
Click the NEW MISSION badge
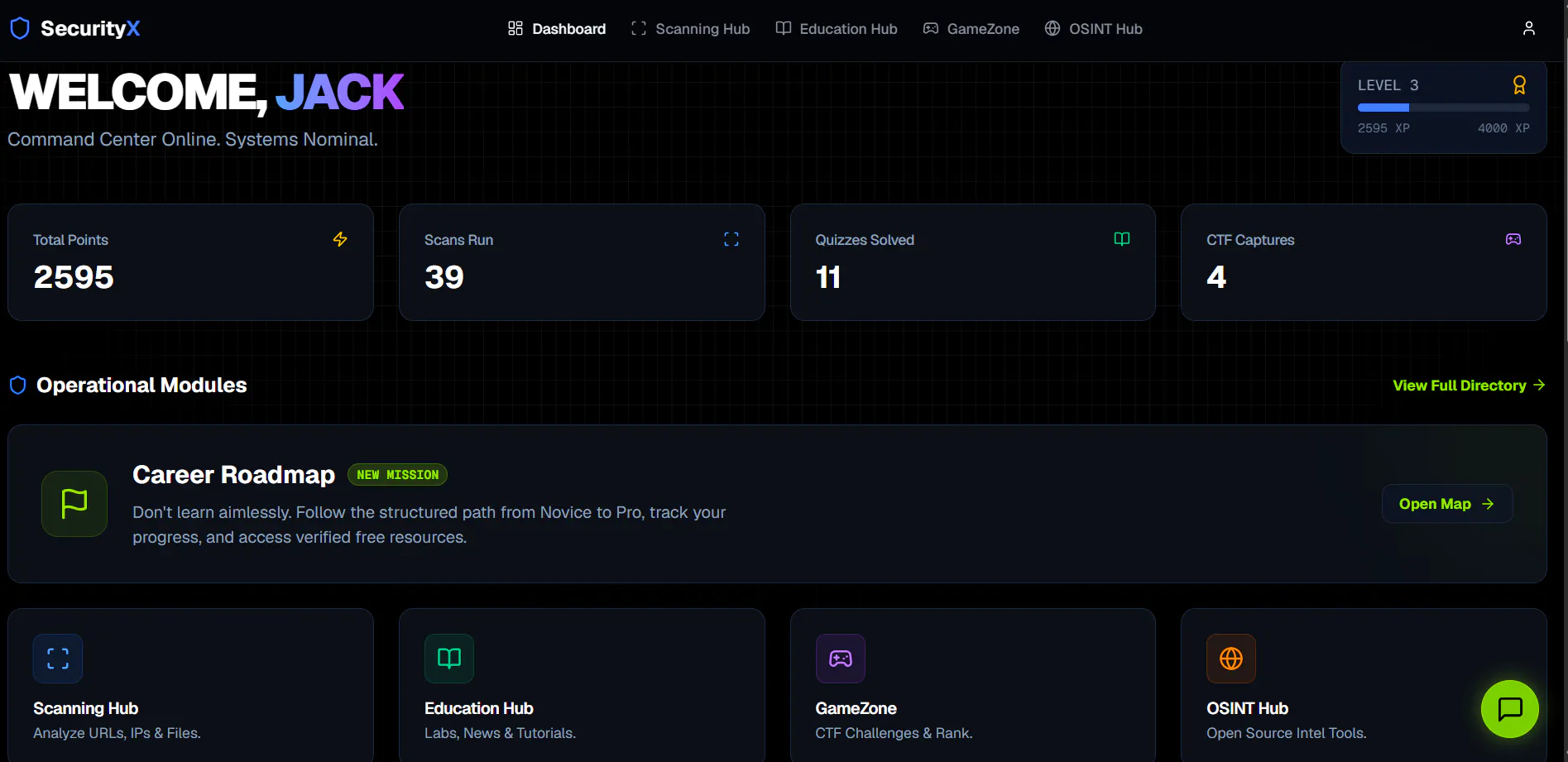(397, 475)
